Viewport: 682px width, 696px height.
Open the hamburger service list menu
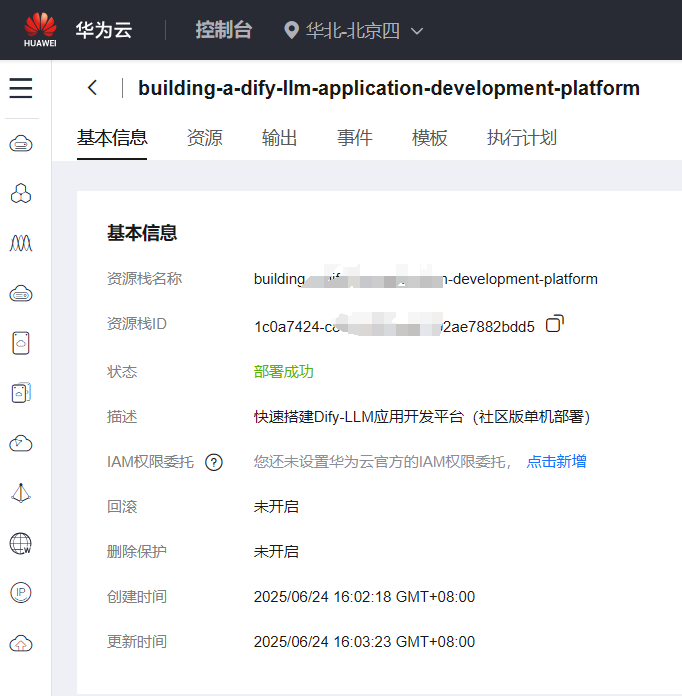pyautogui.click(x=21, y=88)
